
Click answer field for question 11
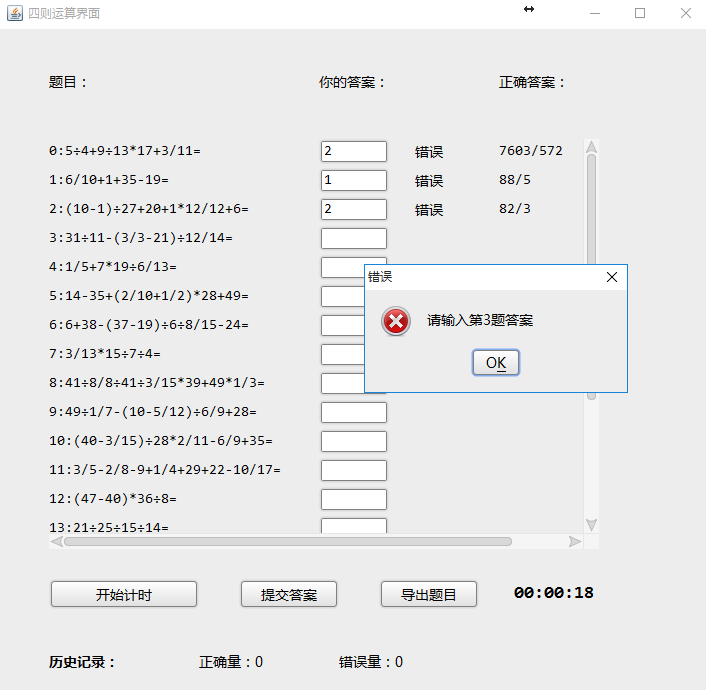[354, 470]
